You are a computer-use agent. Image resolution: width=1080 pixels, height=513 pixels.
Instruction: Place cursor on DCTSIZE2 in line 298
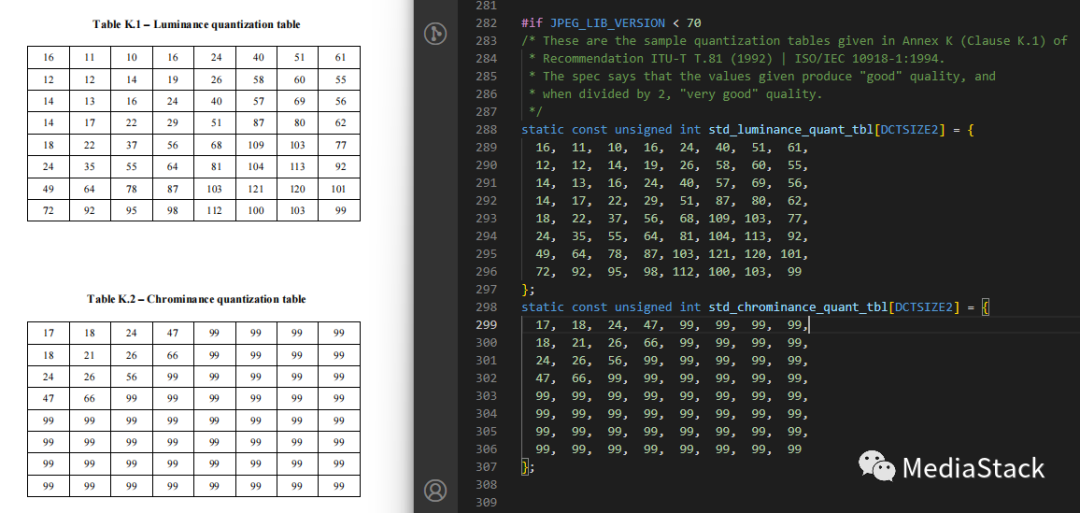(925, 307)
